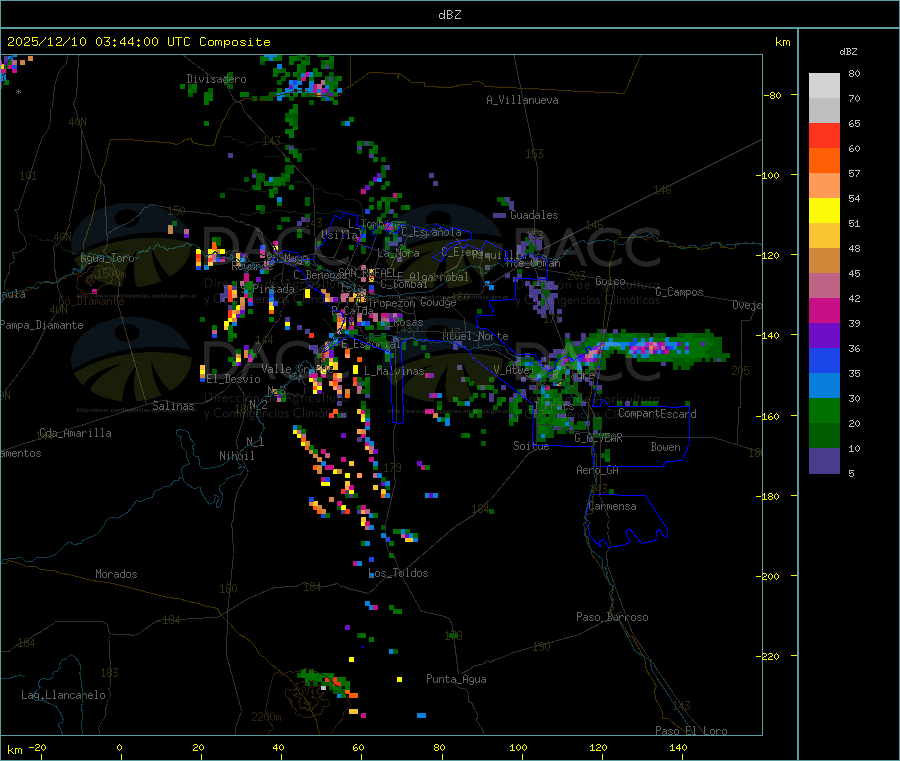The image size is (900, 761).
Task: Pick the light blue 30-35 dBZ legend swatch
Action: 824,386
